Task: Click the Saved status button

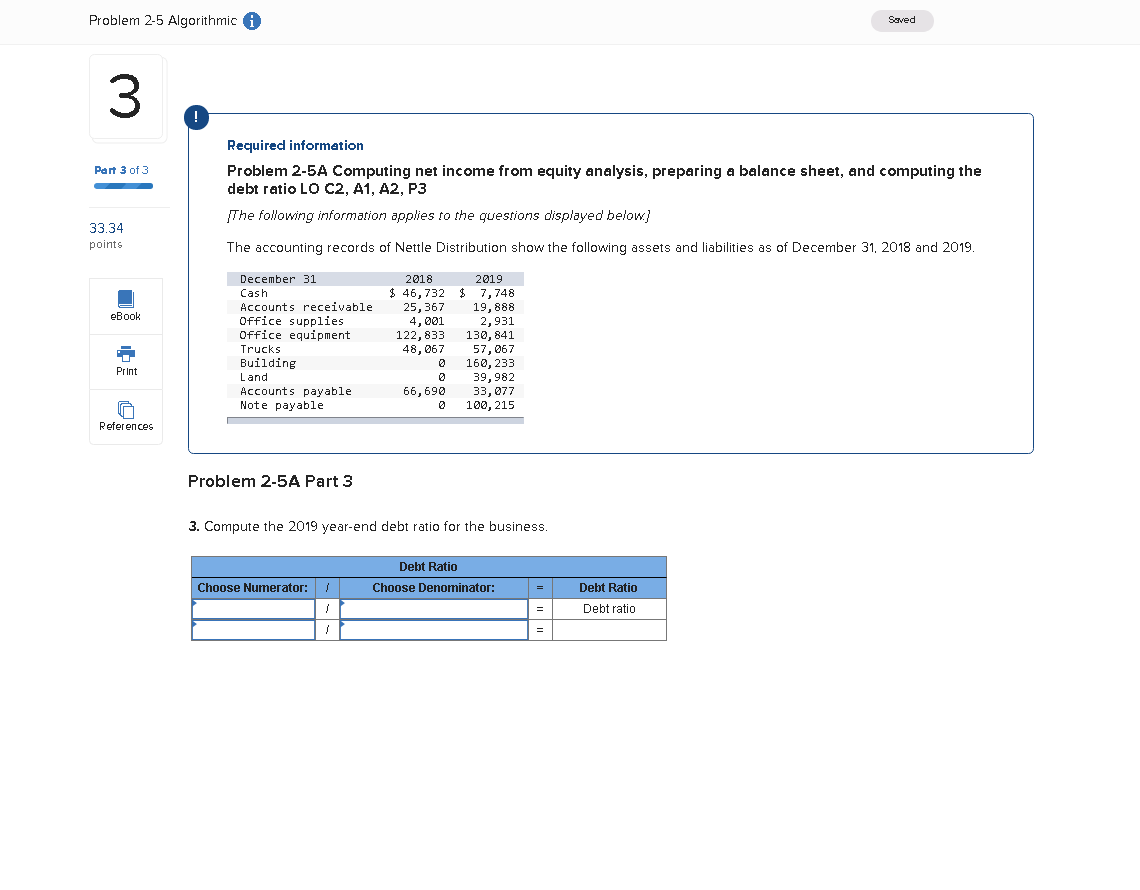Action: (x=902, y=20)
